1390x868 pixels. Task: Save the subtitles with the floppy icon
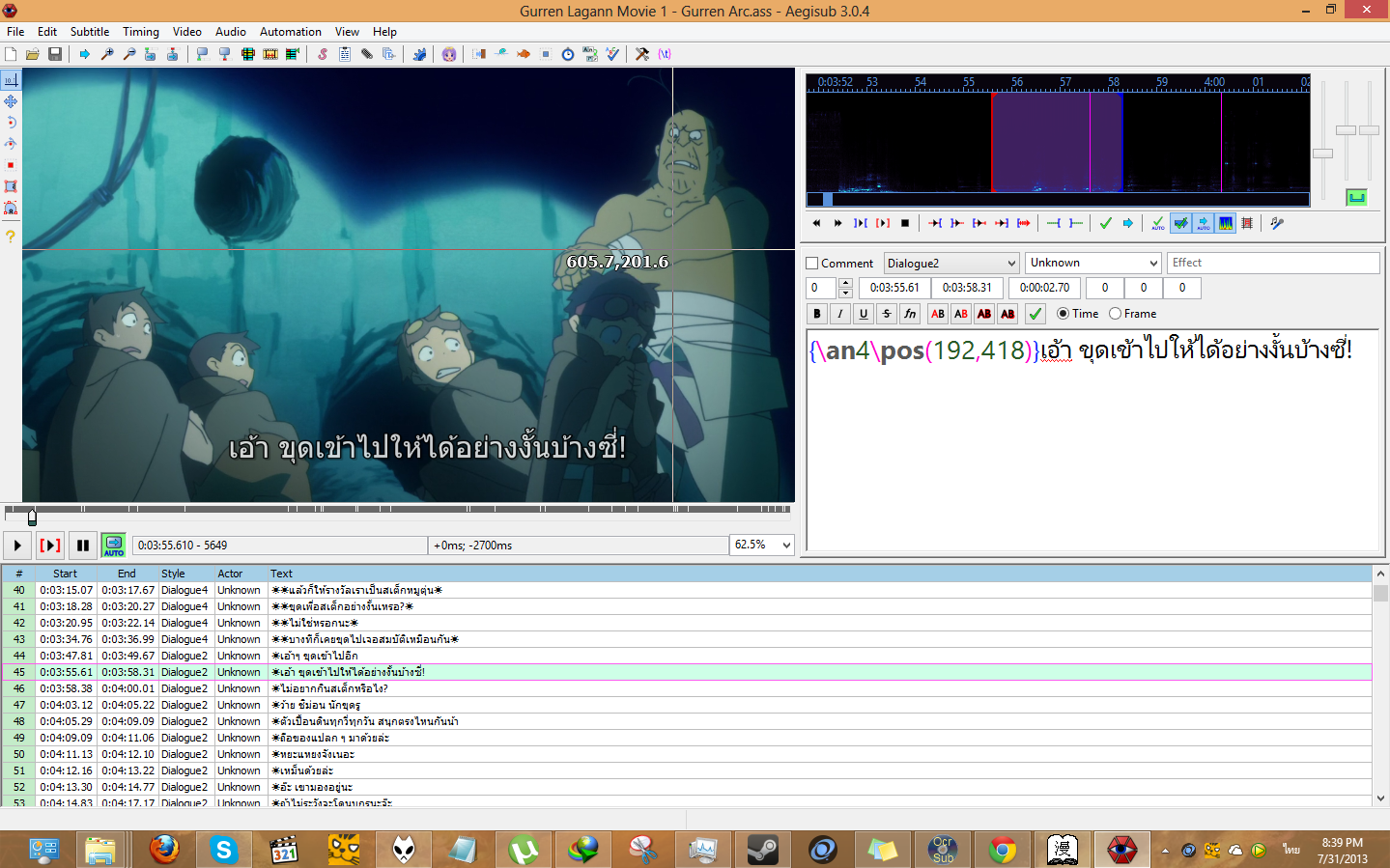click(55, 54)
